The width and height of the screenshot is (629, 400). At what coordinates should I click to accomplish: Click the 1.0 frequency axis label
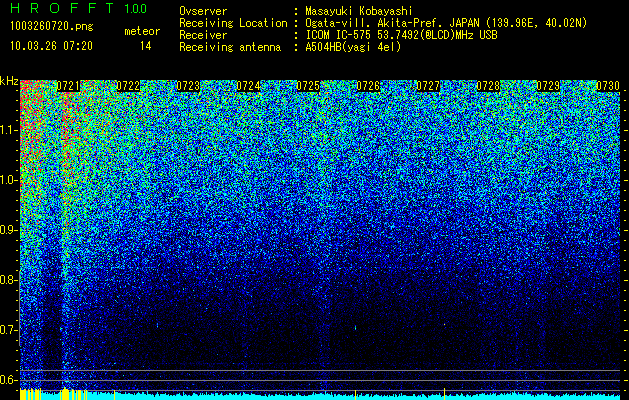[9, 181]
